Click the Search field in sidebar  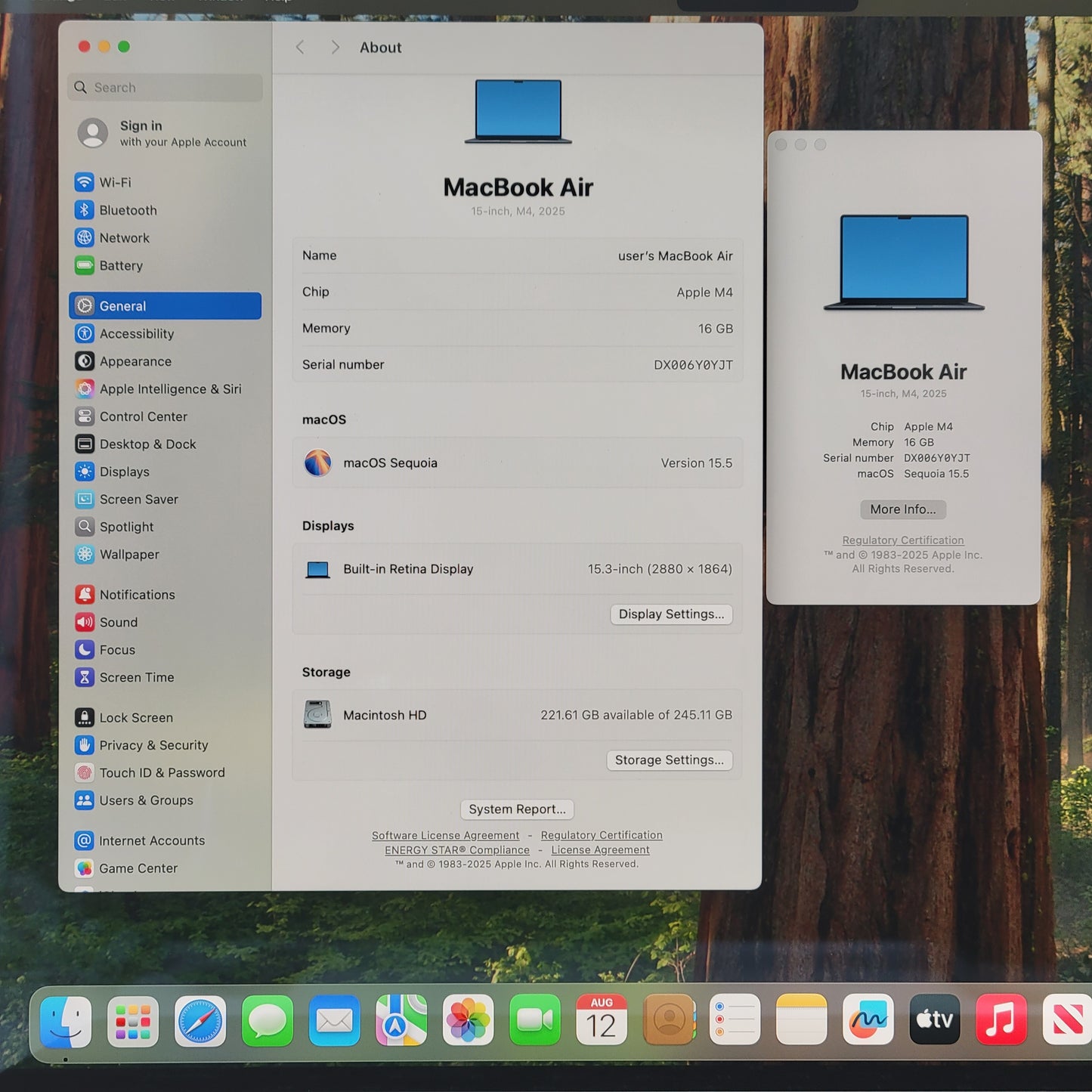pos(165,88)
